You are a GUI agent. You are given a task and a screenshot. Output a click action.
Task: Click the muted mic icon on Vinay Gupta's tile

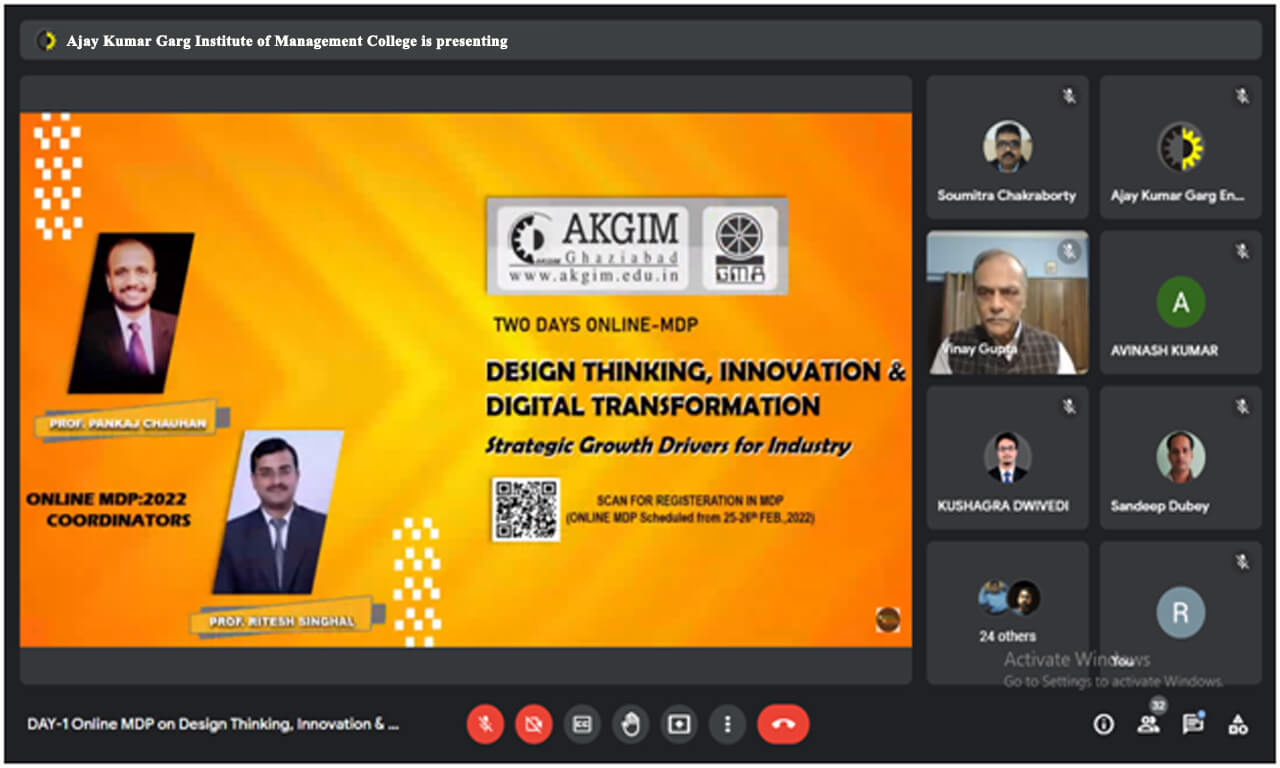pyautogui.click(x=1069, y=250)
